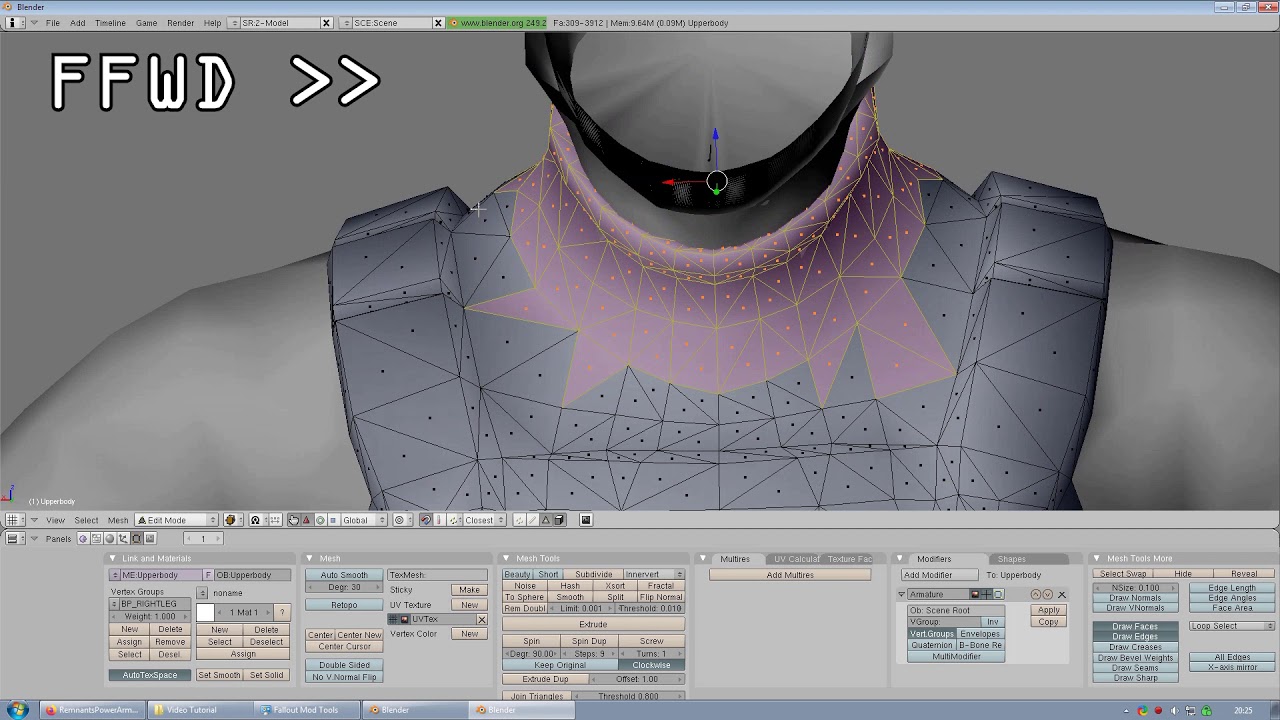This screenshot has width=1280, height=720.
Task: Open the Object context icon in Panels header
Action: pyautogui.click(x=123, y=538)
